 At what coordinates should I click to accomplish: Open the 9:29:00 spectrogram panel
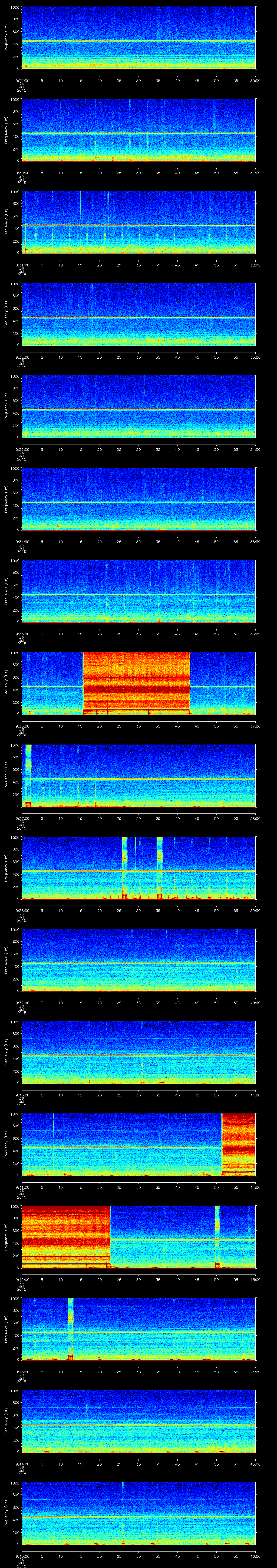point(139,38)
